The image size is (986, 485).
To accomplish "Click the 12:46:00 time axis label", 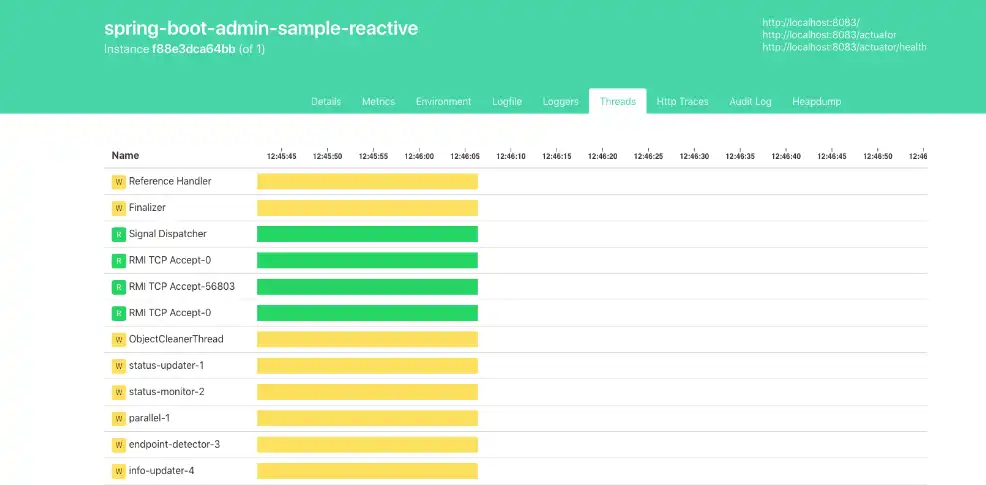I will (419, 157).
